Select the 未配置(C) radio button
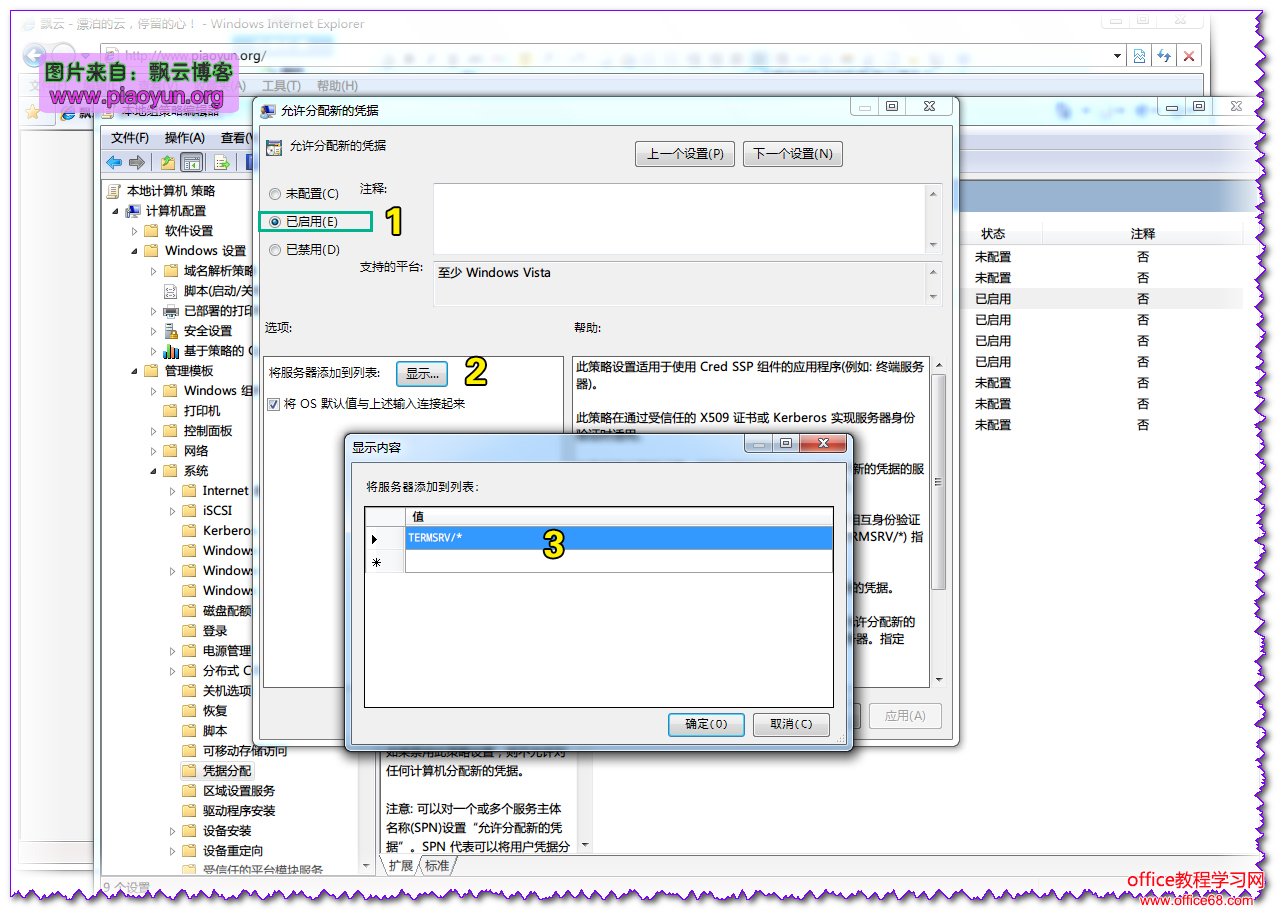Viewport: 1283px width, 917px height. coord(275,194)
